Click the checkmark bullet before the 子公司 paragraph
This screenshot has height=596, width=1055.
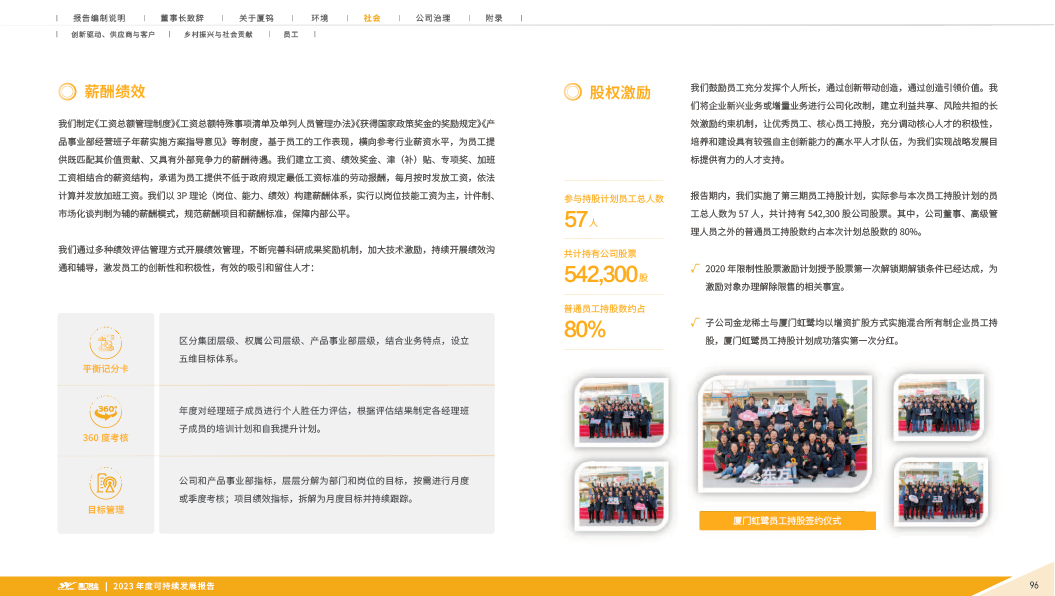(x=695, y=322)
